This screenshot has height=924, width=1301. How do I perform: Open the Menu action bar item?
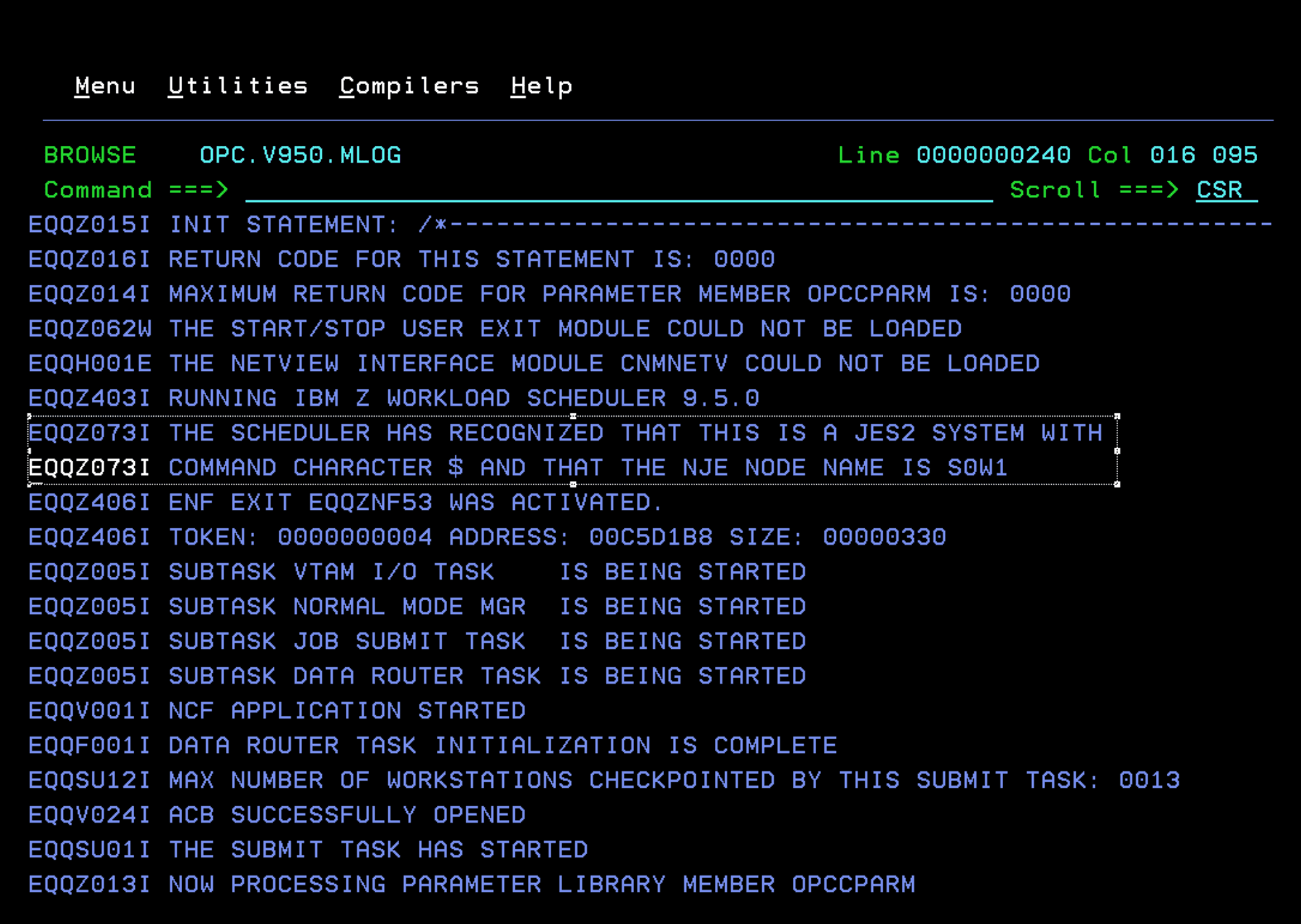click(105, 86)
